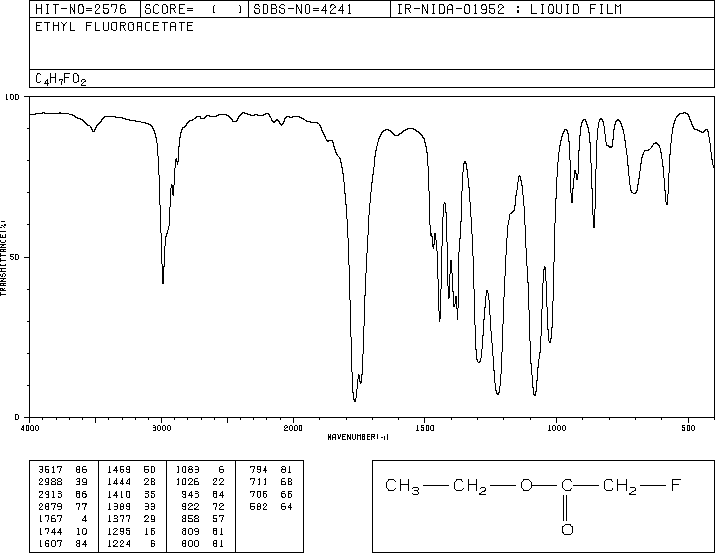Click the double-bonded O below carbon
Screen dimensions: 715x553
click(x=567, y=530)
